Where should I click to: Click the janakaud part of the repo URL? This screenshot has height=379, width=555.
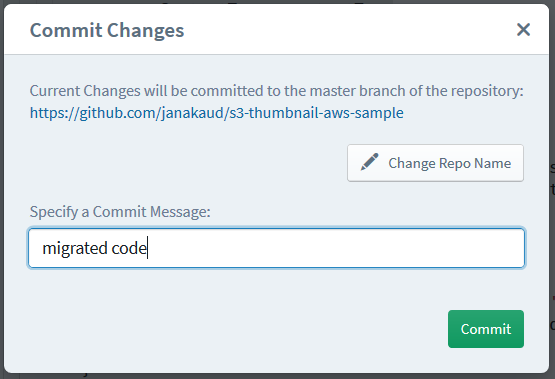193,113
